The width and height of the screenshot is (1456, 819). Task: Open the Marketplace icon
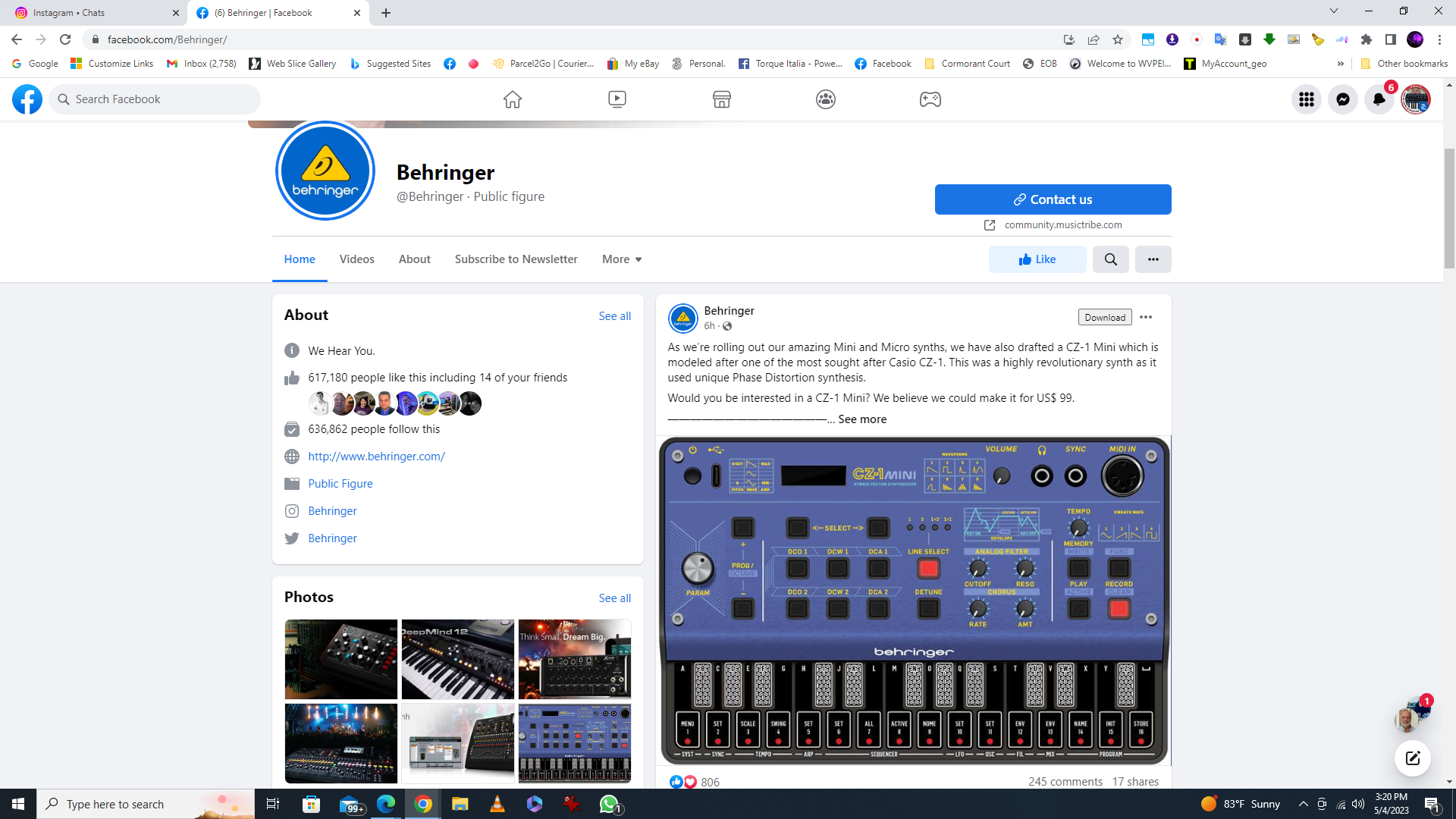click(722, 99)
